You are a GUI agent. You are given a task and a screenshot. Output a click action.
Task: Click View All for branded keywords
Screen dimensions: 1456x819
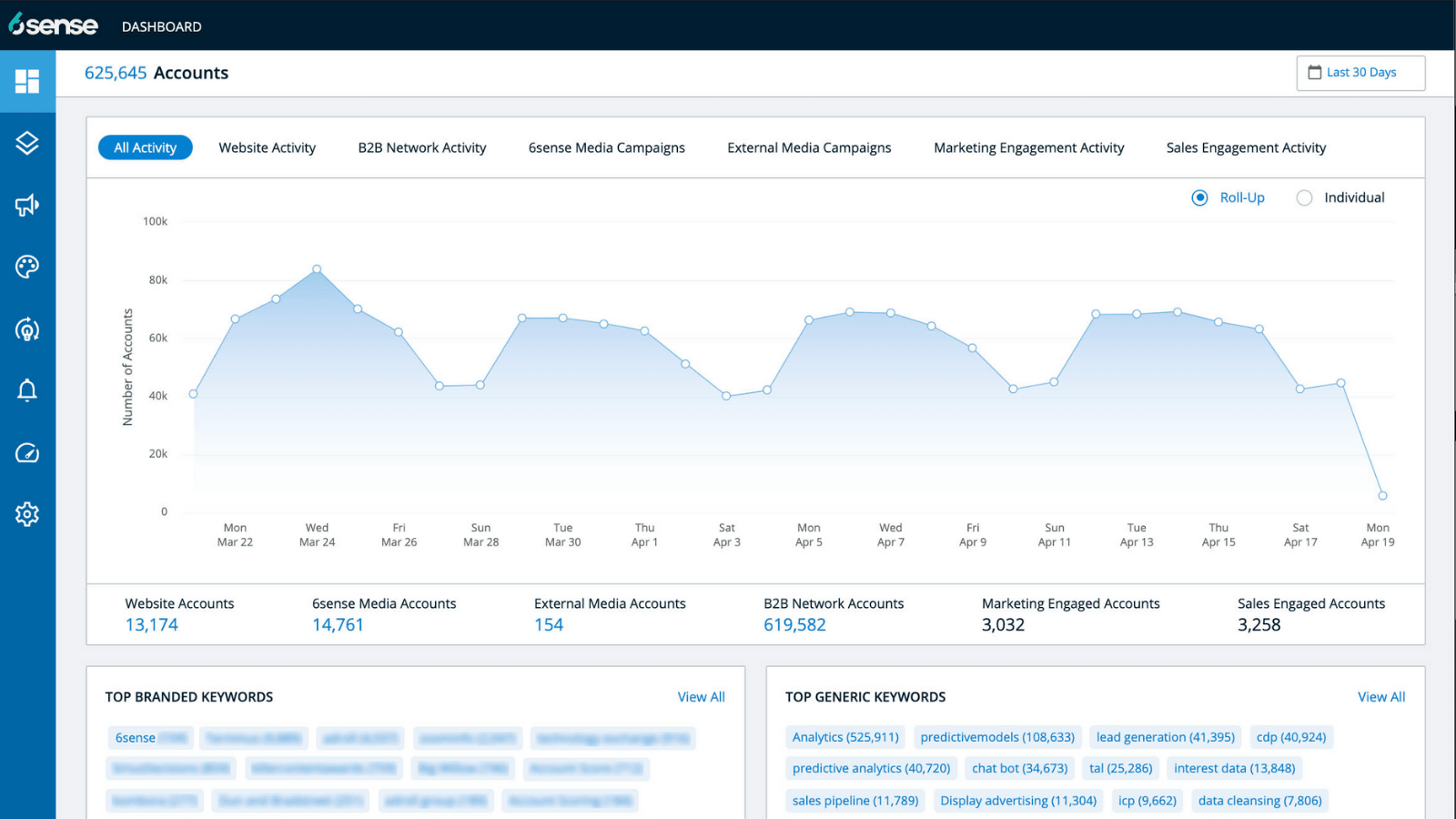coord(702,697)
